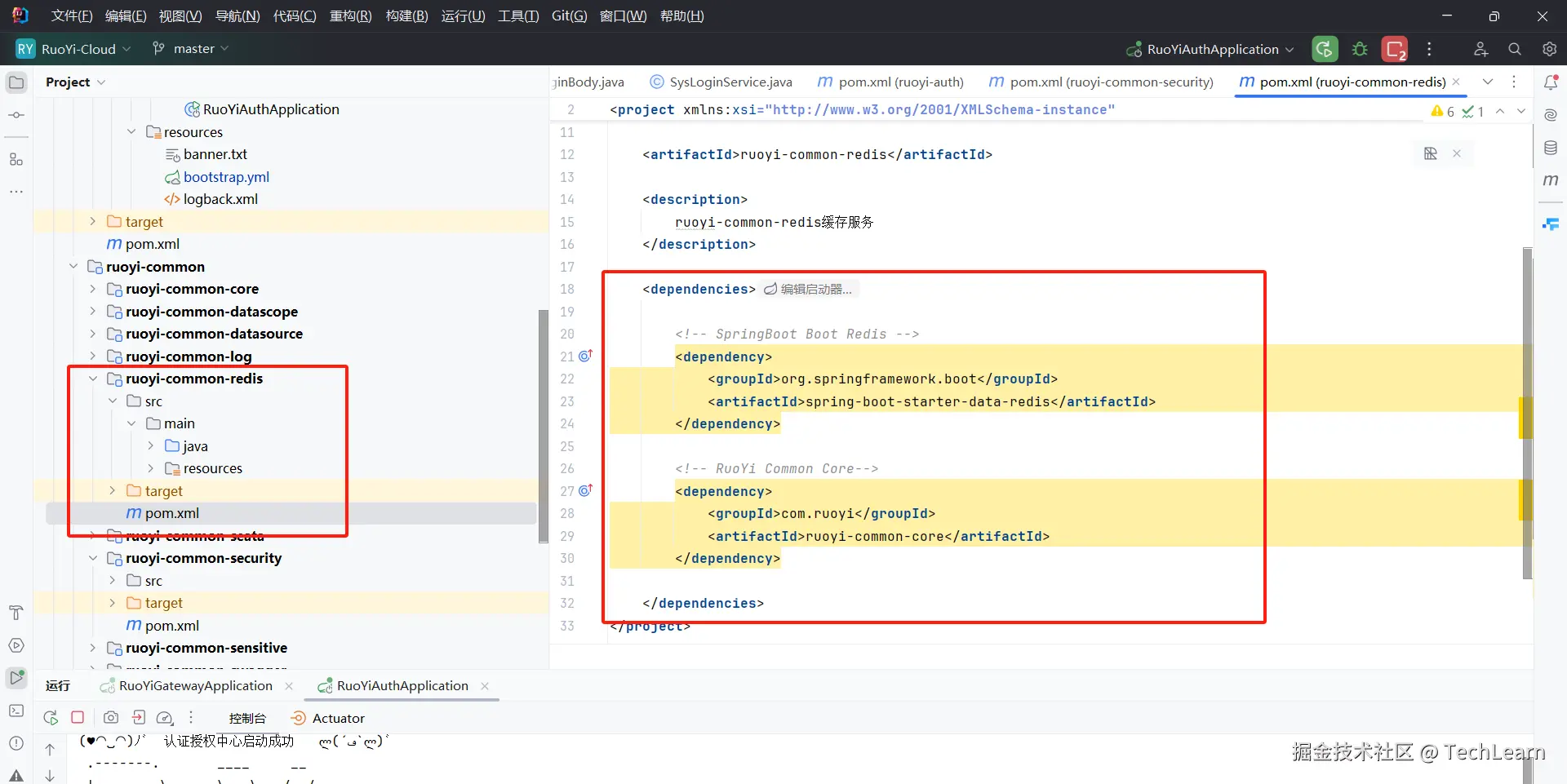The width and height of the screenshot is (1567, 784).
Task: Stop running applications with the red stop button
Action: pos(1395,49)
